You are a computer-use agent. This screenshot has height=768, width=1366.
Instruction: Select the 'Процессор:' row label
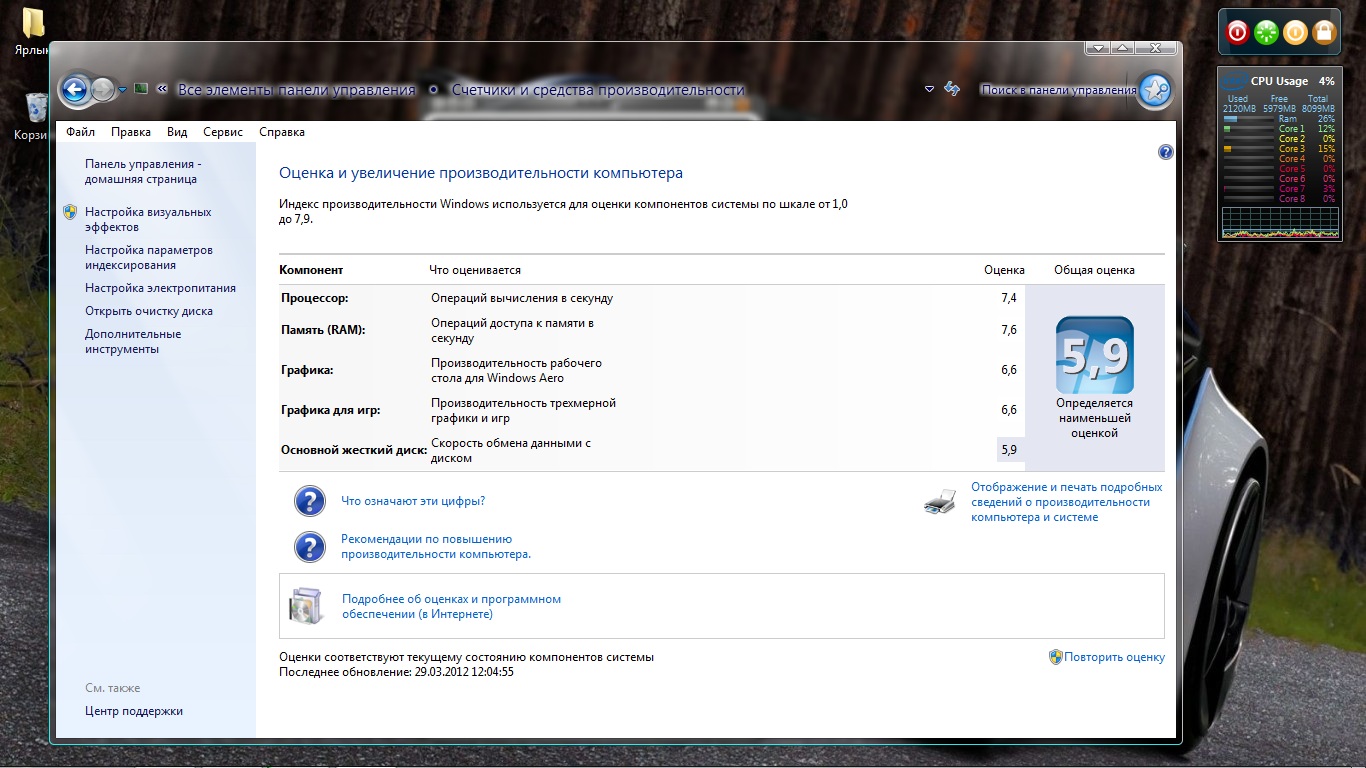tap(315, 298)
